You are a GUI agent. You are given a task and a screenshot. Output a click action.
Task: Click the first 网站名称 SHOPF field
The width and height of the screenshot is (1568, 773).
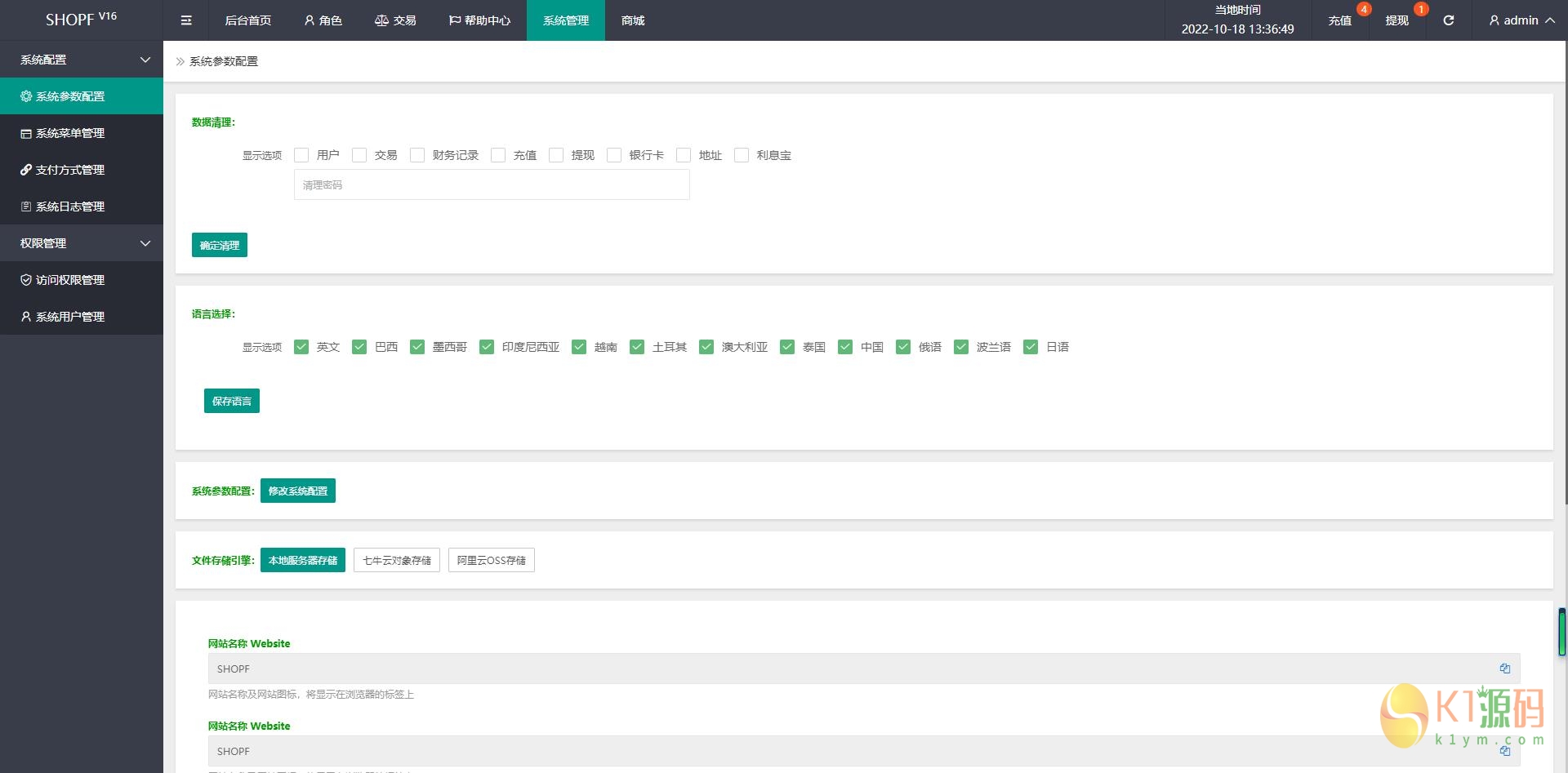864,669
